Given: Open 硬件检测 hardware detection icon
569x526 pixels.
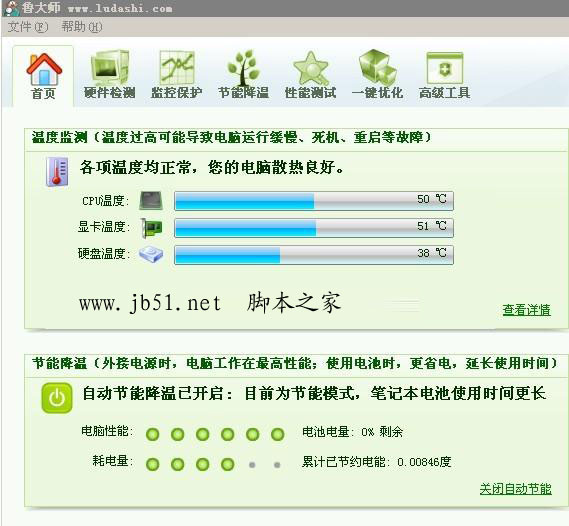Looking at the screenshot, I should 110,67.
